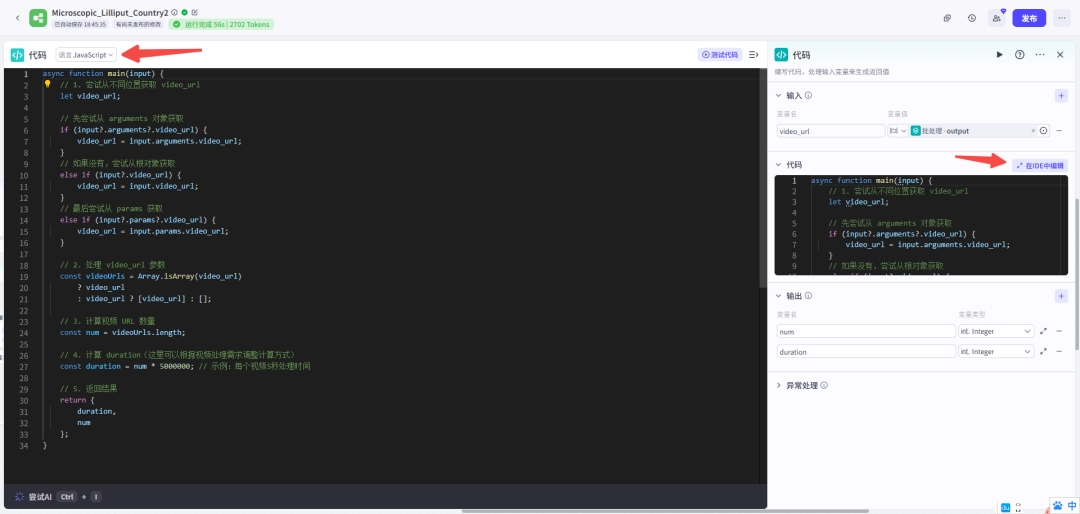The height and width of the screenshot is (514, 1080).
Task: Click the duplicate icon in top bar
Action: [948, 18]
